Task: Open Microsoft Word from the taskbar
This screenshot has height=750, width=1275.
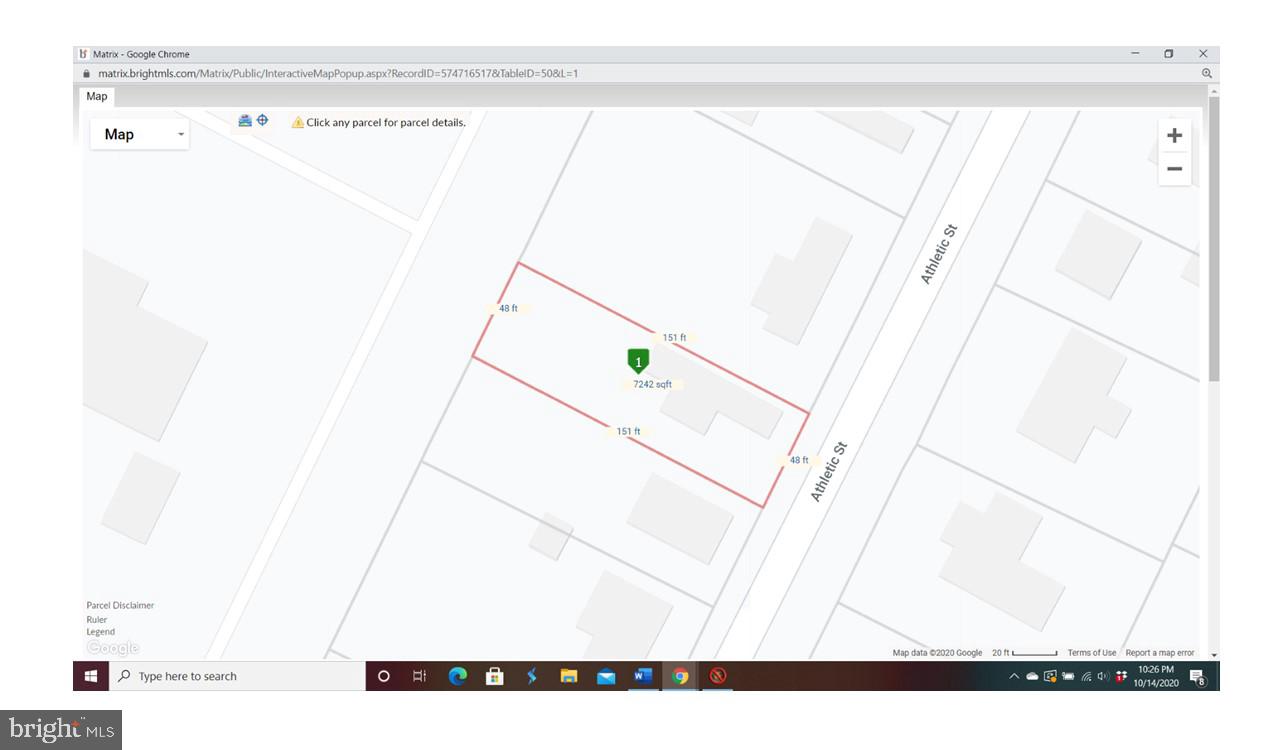Action: click(642, 676)
